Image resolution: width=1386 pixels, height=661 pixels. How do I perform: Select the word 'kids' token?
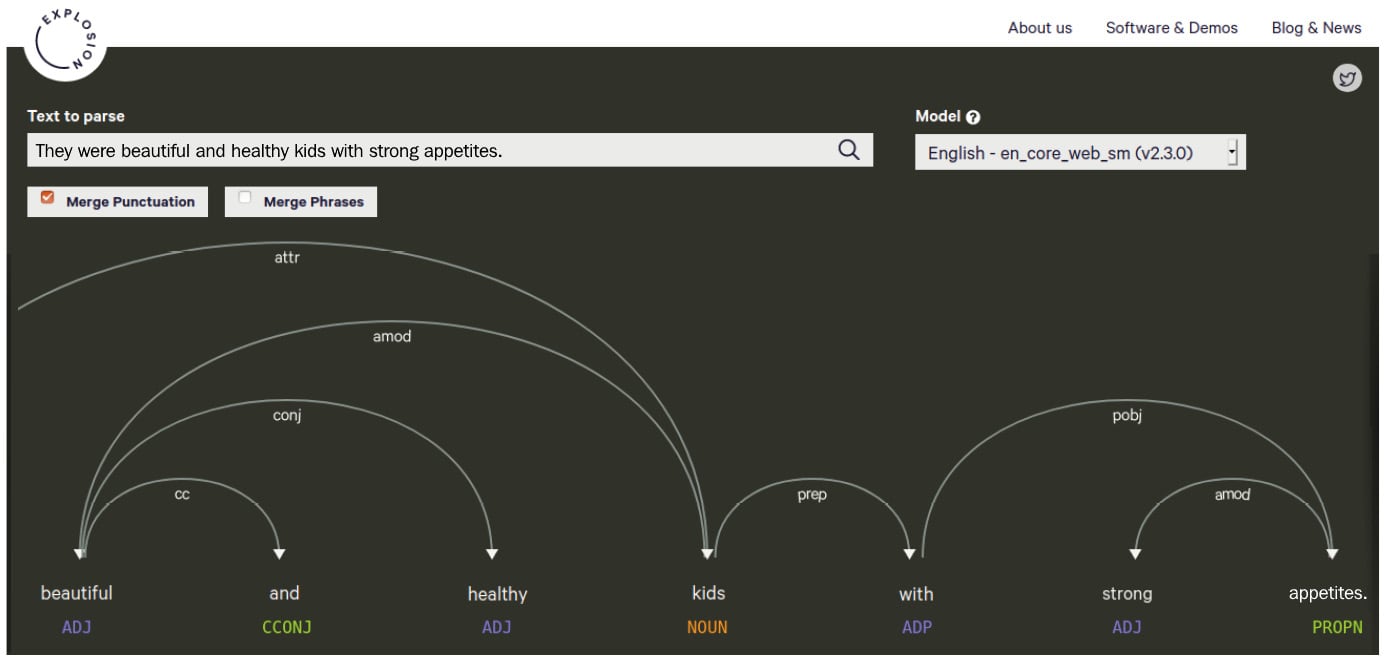pos(708,593)
